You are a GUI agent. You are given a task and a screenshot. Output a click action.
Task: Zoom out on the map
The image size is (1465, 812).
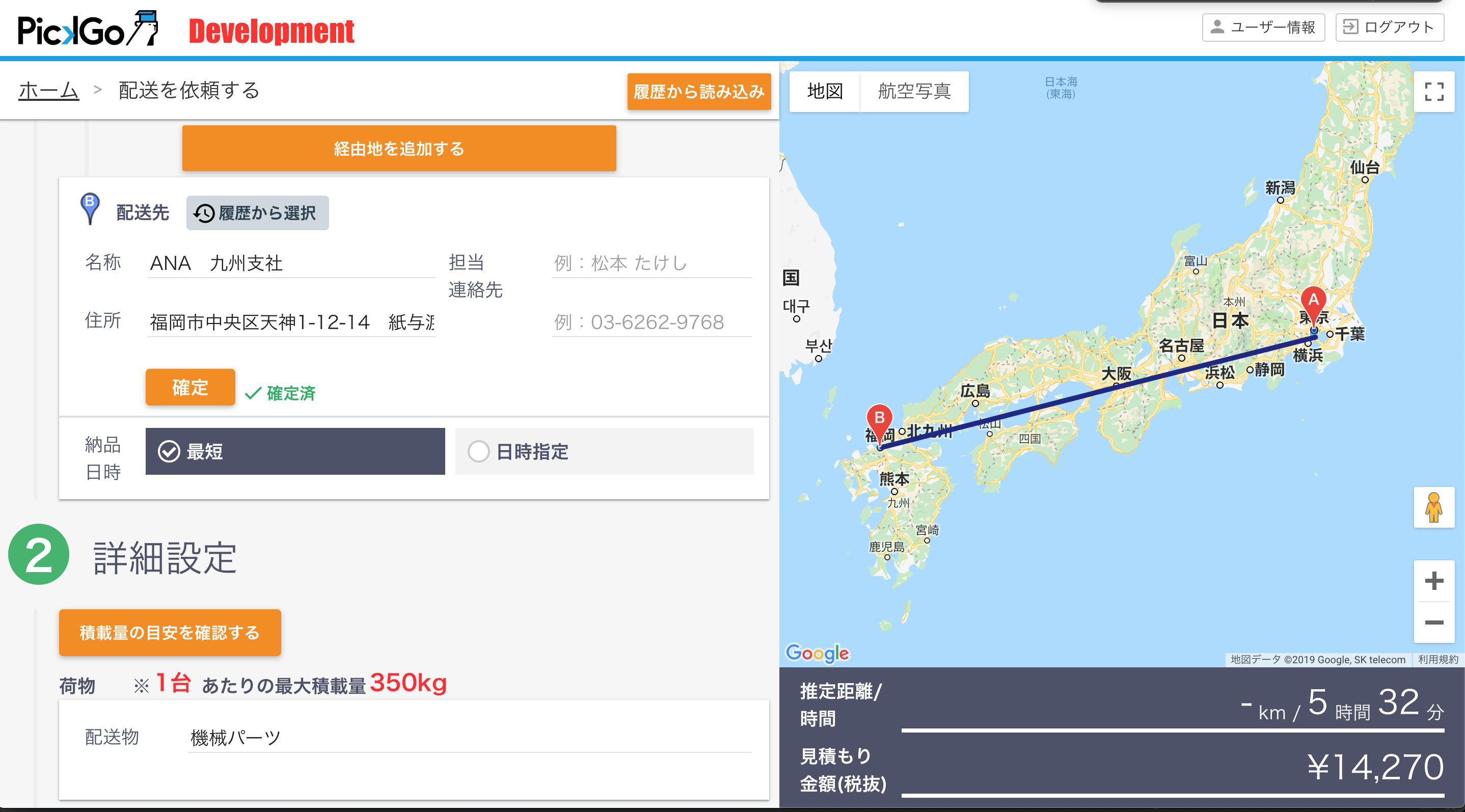[1434, 622]
